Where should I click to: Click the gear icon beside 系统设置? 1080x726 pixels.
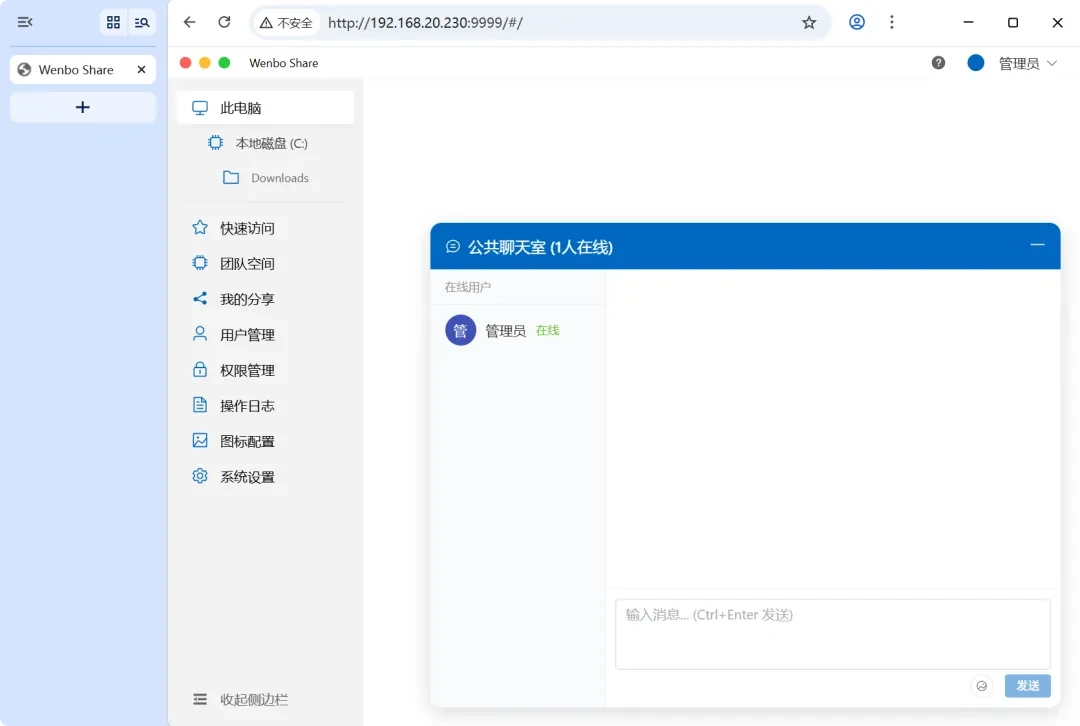200,476
